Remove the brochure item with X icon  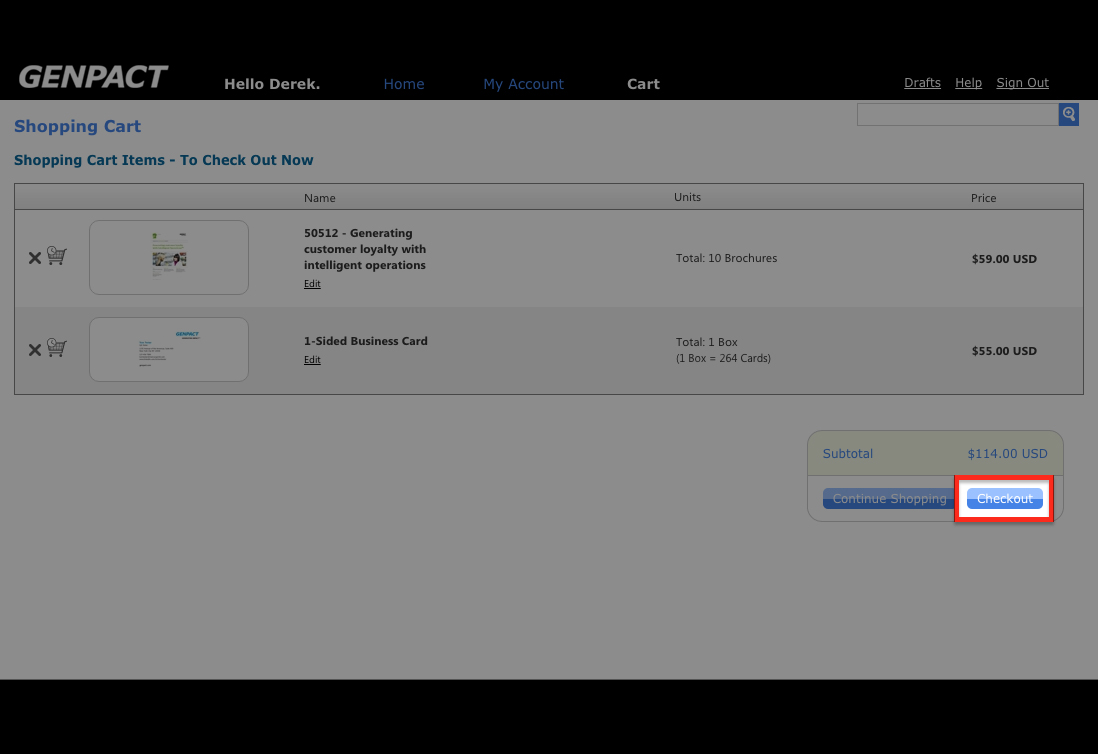tap(34, 258)
